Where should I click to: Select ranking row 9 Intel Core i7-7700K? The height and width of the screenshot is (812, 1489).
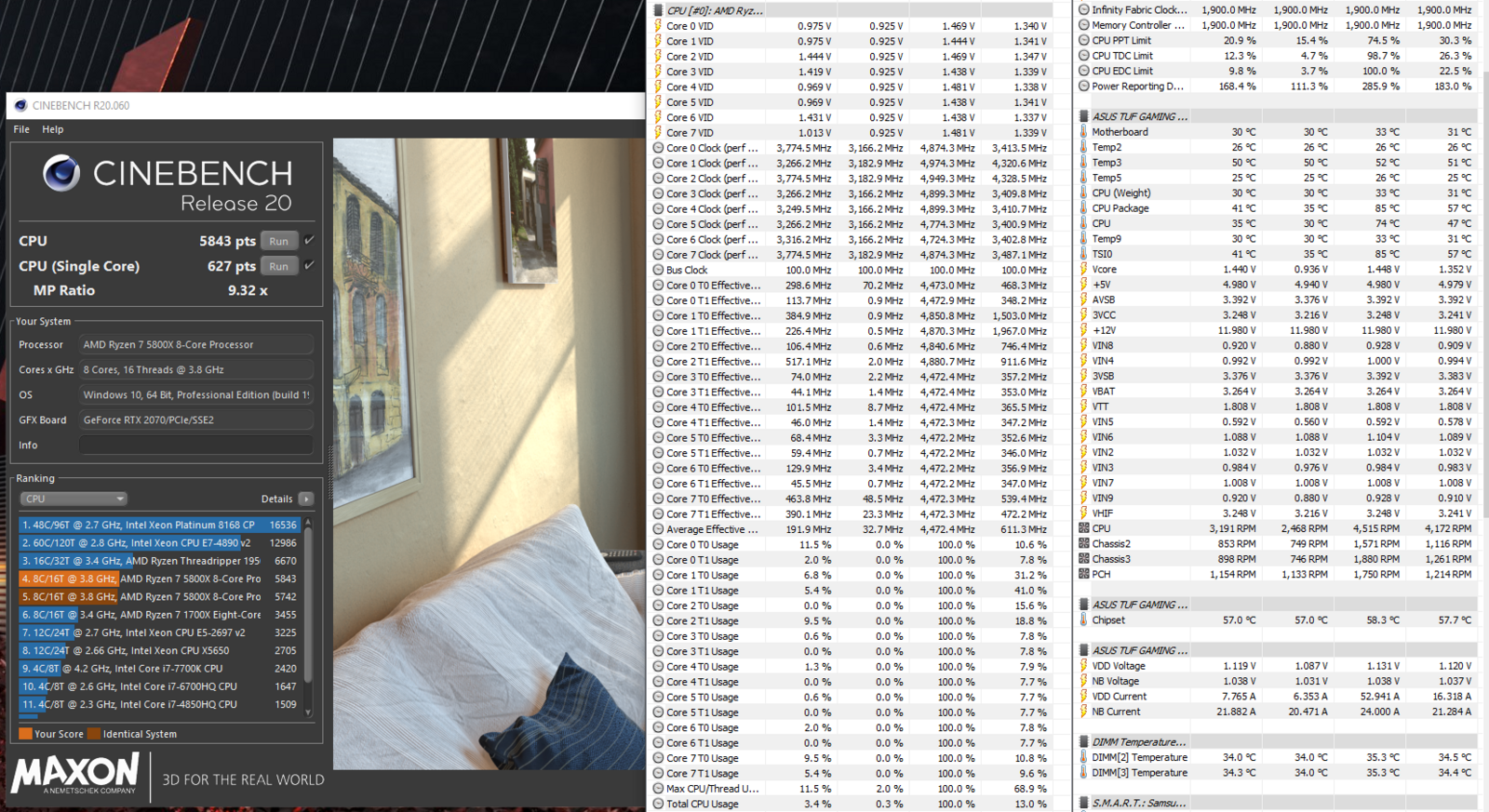(x=159, y=668)
